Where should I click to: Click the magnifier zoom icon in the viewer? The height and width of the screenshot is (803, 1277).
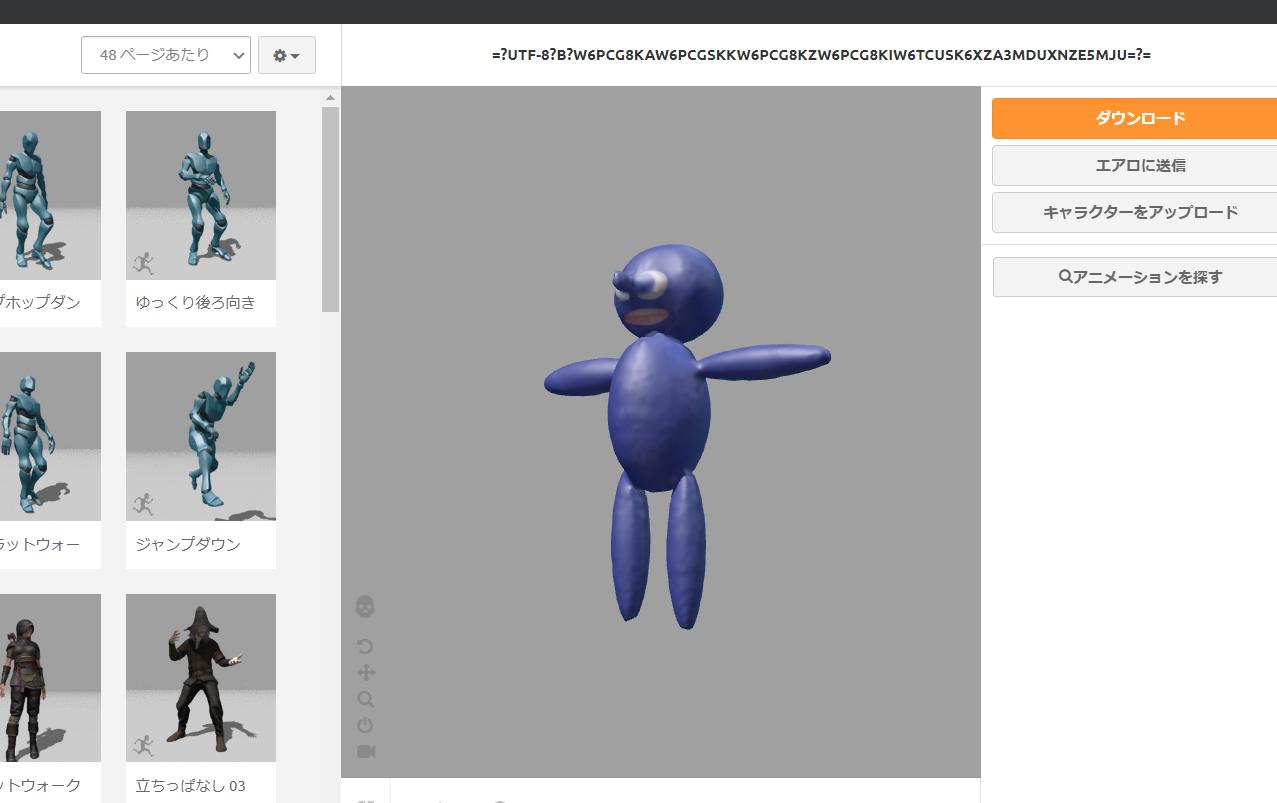365,699
